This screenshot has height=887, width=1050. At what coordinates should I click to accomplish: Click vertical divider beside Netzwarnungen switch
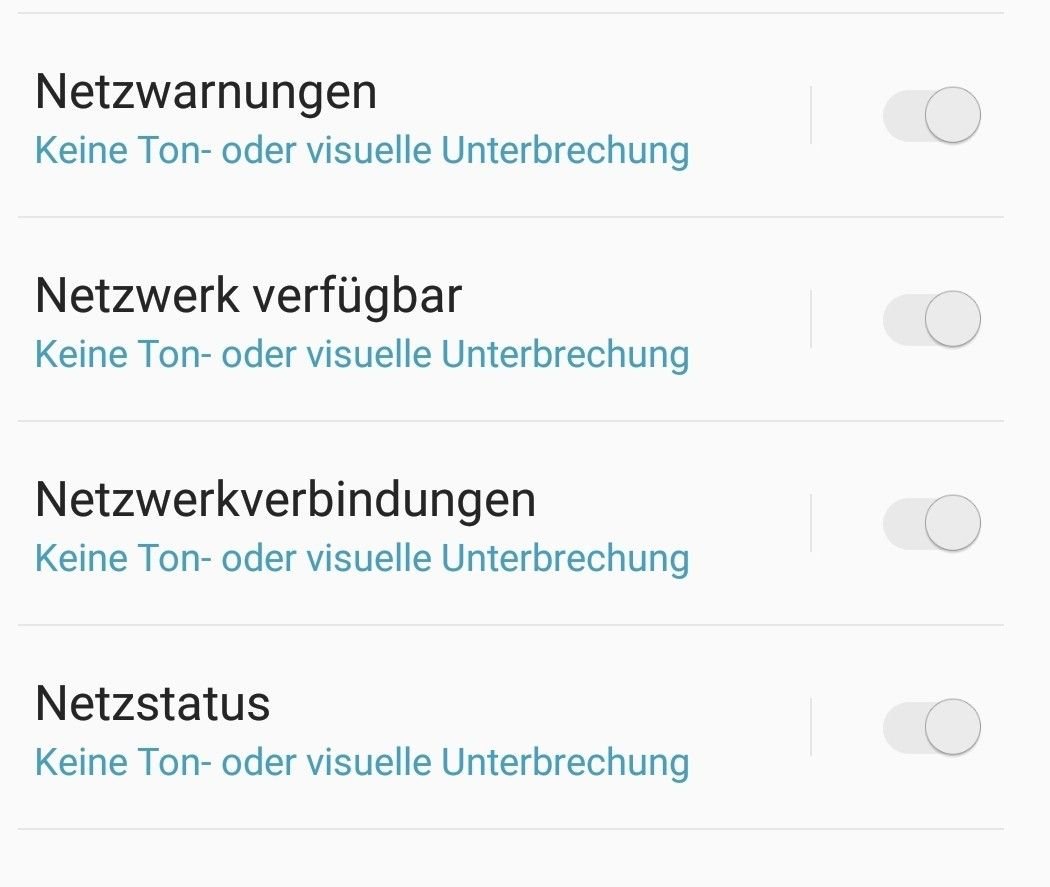tap(811, 115)
